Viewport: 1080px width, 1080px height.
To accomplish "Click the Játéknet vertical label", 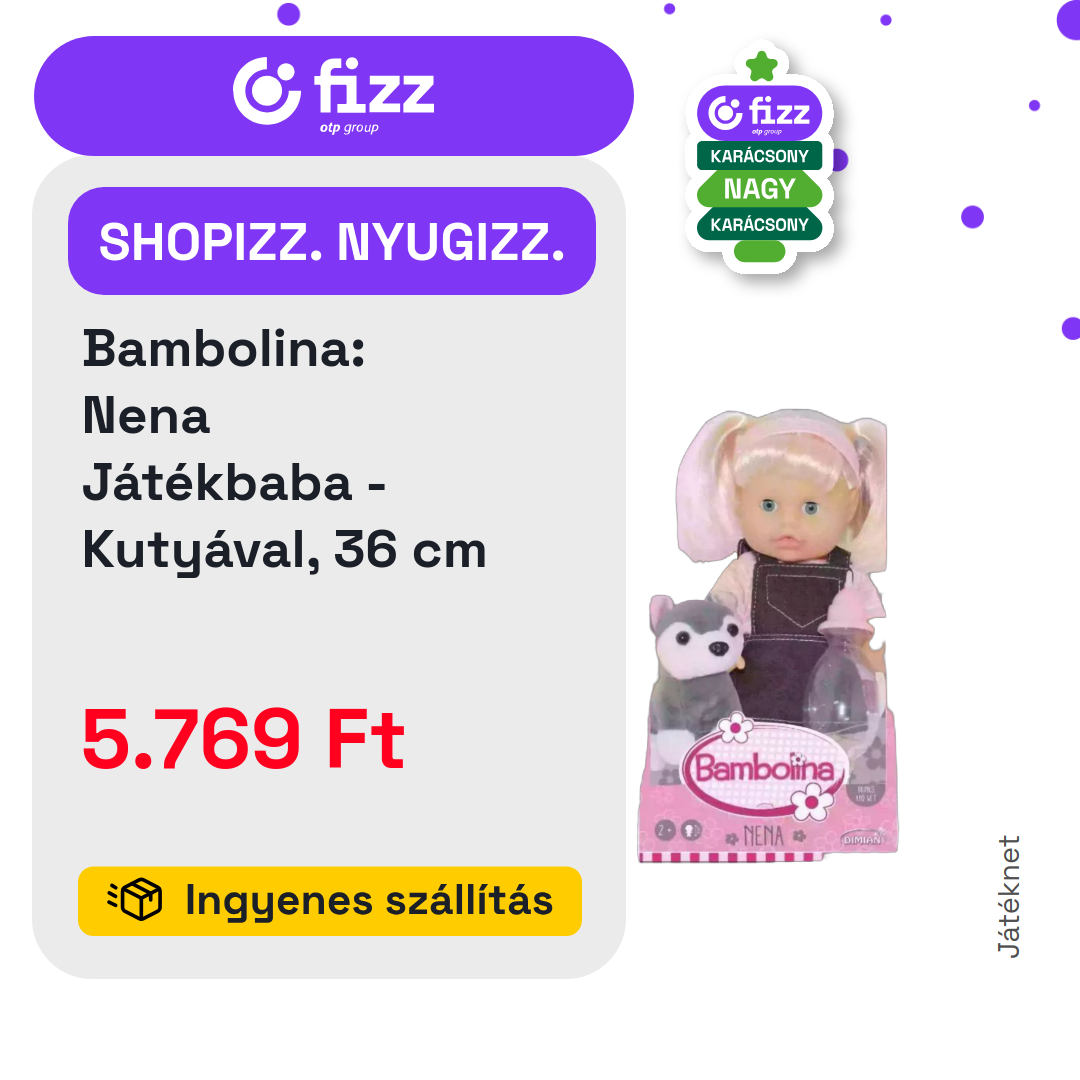I will 1008,896.
